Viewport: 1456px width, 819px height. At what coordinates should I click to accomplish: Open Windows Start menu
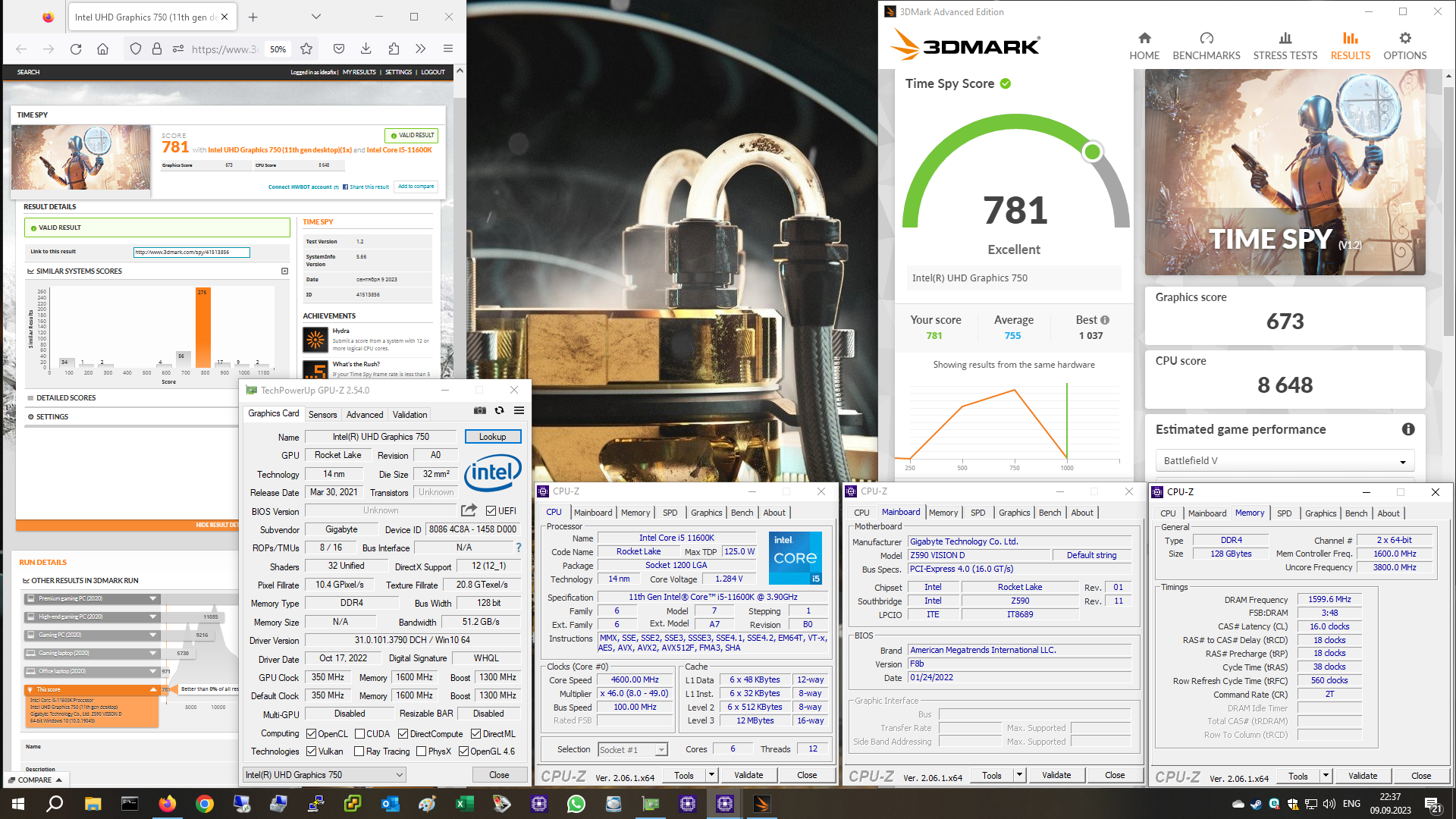click(x=18, y=804)
